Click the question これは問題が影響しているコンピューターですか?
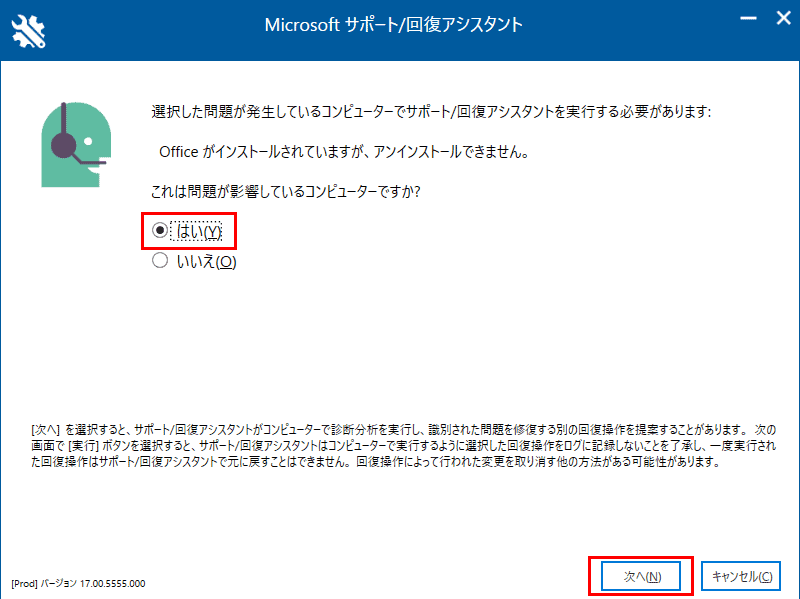This screenshot has height=599, width=800. [x=286, y=191]
